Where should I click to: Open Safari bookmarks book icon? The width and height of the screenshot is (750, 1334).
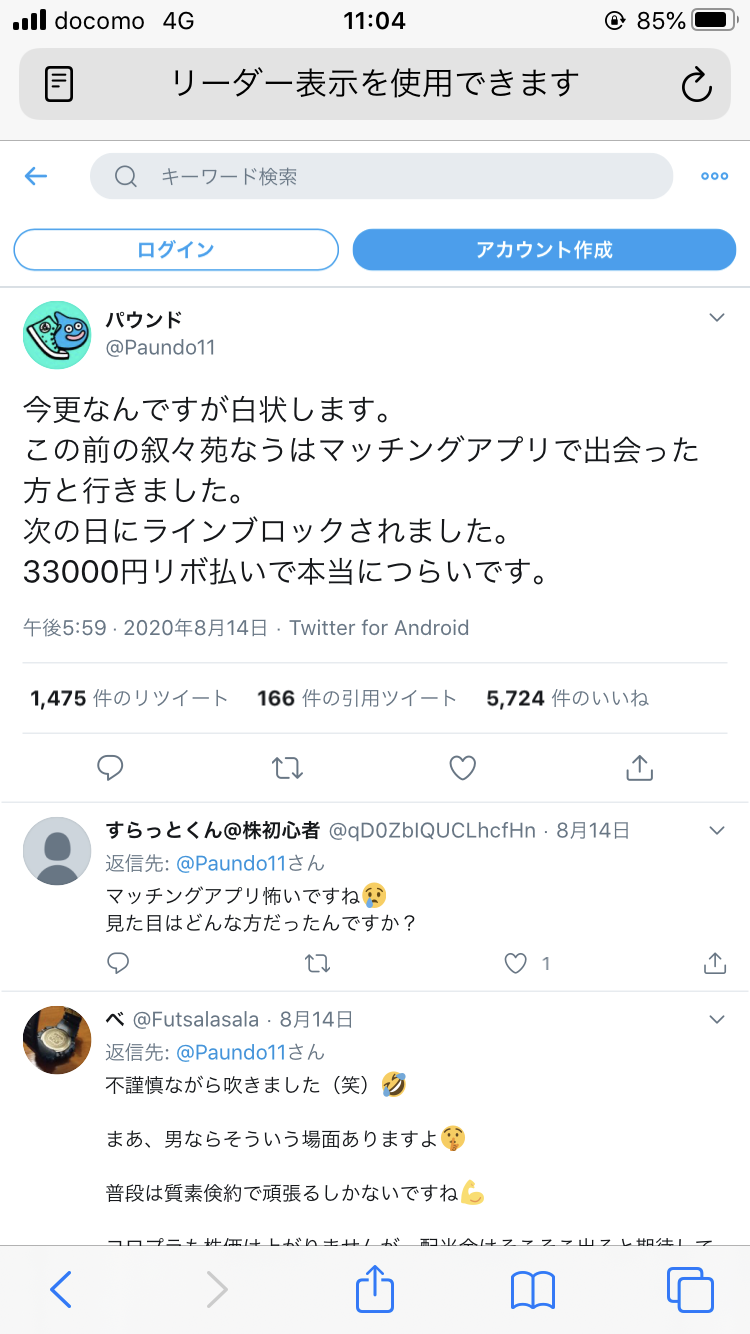pos(533,1290)
